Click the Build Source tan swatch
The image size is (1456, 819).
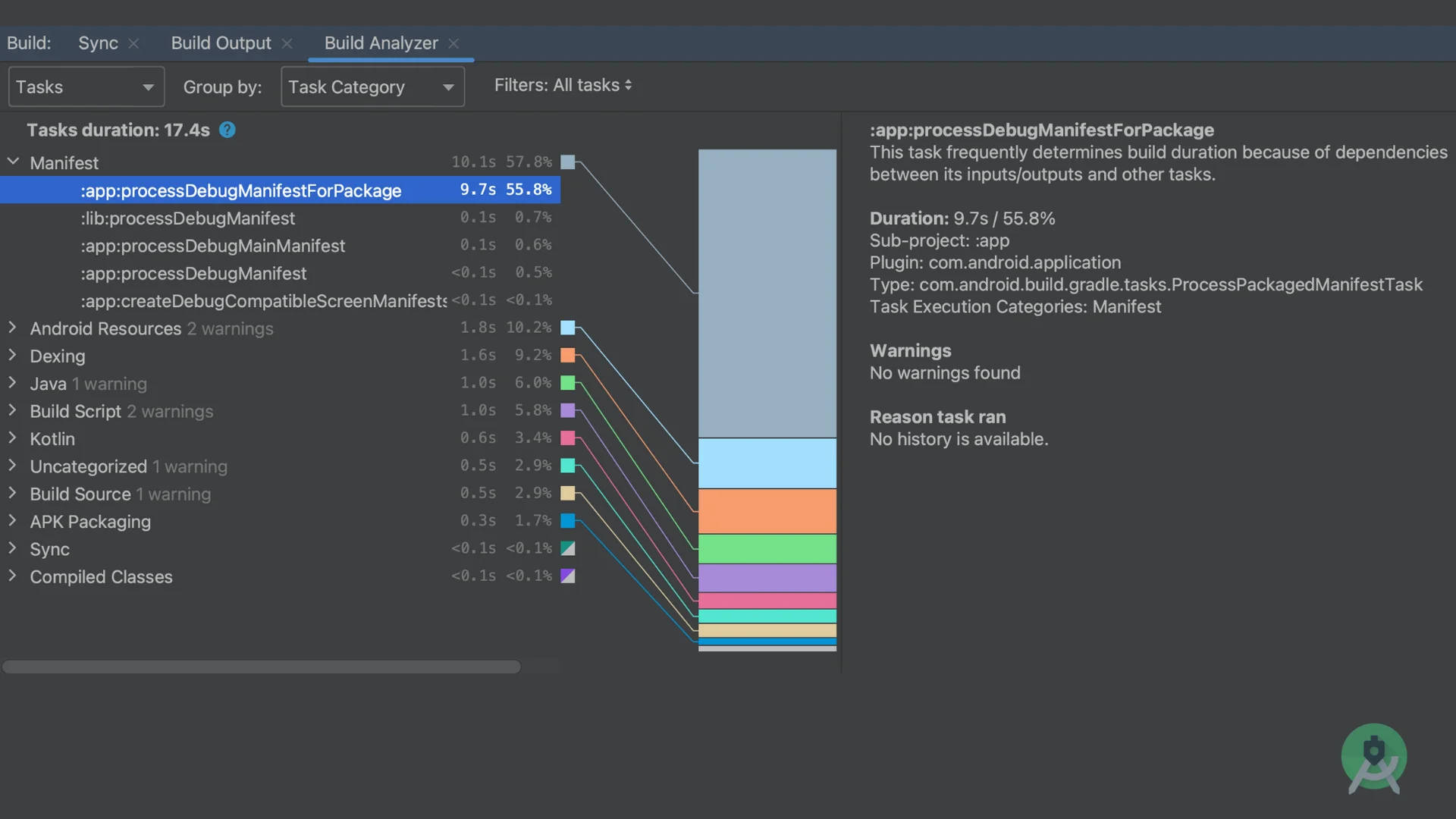click(568, 493)
